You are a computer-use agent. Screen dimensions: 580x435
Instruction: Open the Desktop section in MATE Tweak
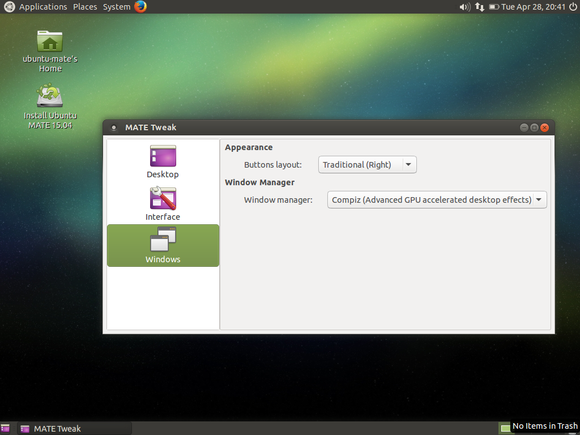[163, 161]
